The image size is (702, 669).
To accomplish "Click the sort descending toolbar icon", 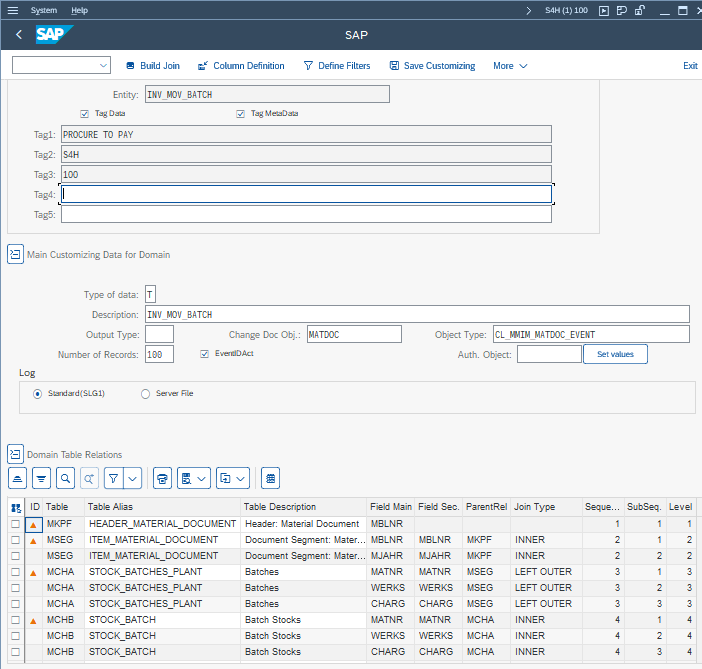I will [41, 478].
